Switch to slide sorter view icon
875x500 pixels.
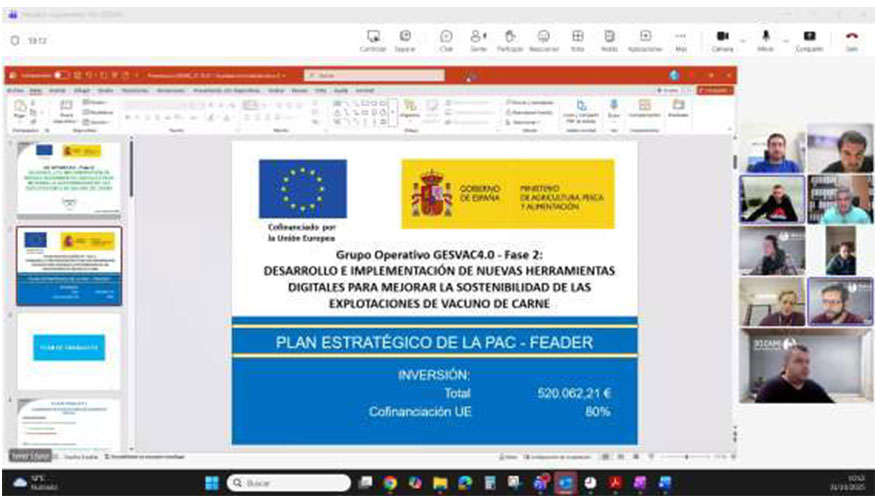click(x=621, y=457)
